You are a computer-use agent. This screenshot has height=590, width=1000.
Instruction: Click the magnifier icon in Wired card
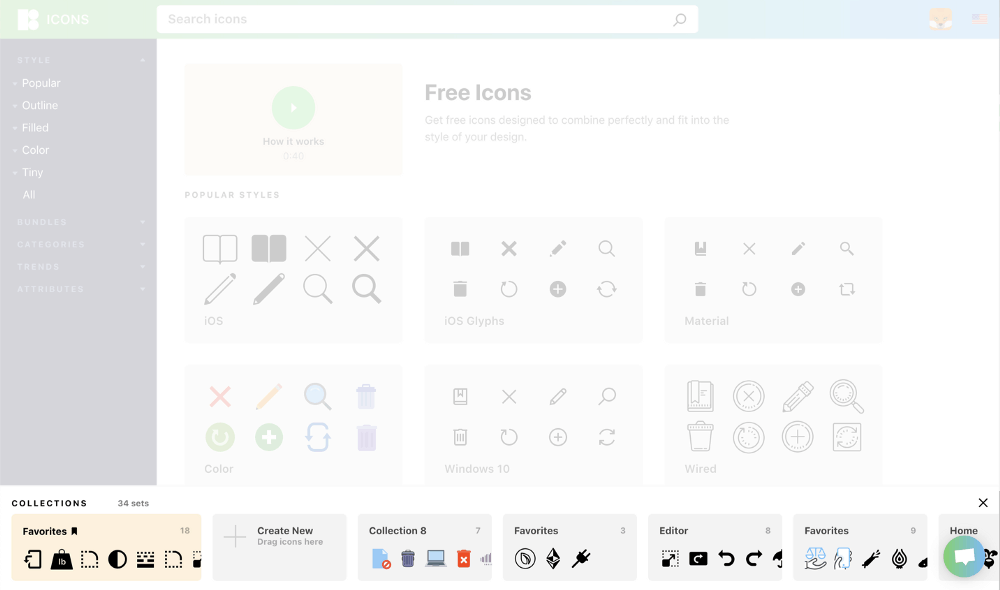(x=847, y=397)
